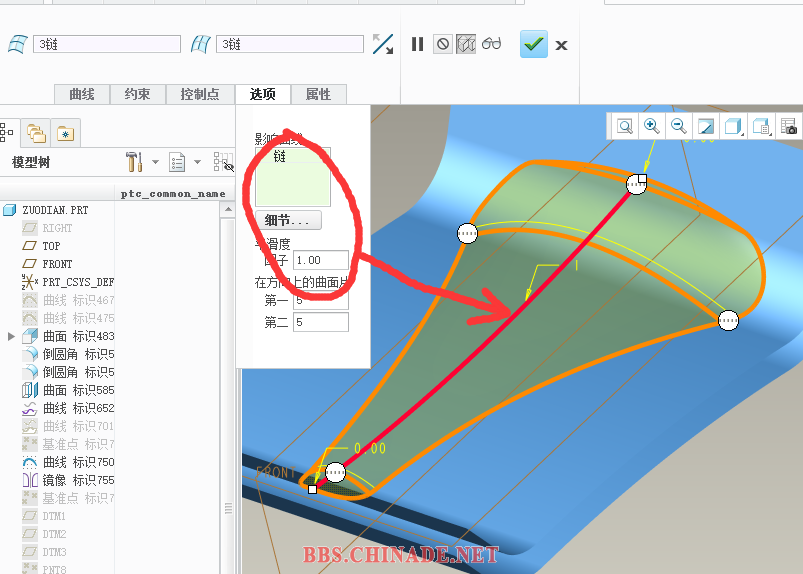Click the zoom out magnifier icon
The image size is (803, 574).
(679, 126)
